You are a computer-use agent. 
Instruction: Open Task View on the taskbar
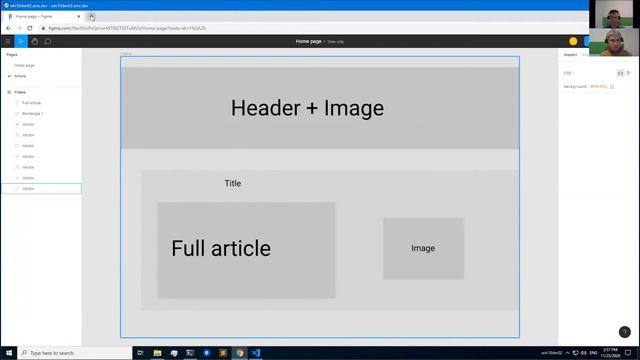pyautogui.click(x=140, y=353)
